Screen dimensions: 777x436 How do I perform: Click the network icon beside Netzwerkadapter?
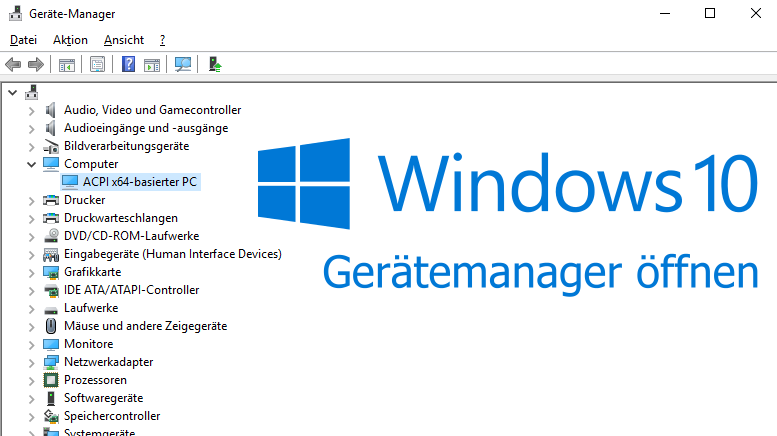[51, 362]
